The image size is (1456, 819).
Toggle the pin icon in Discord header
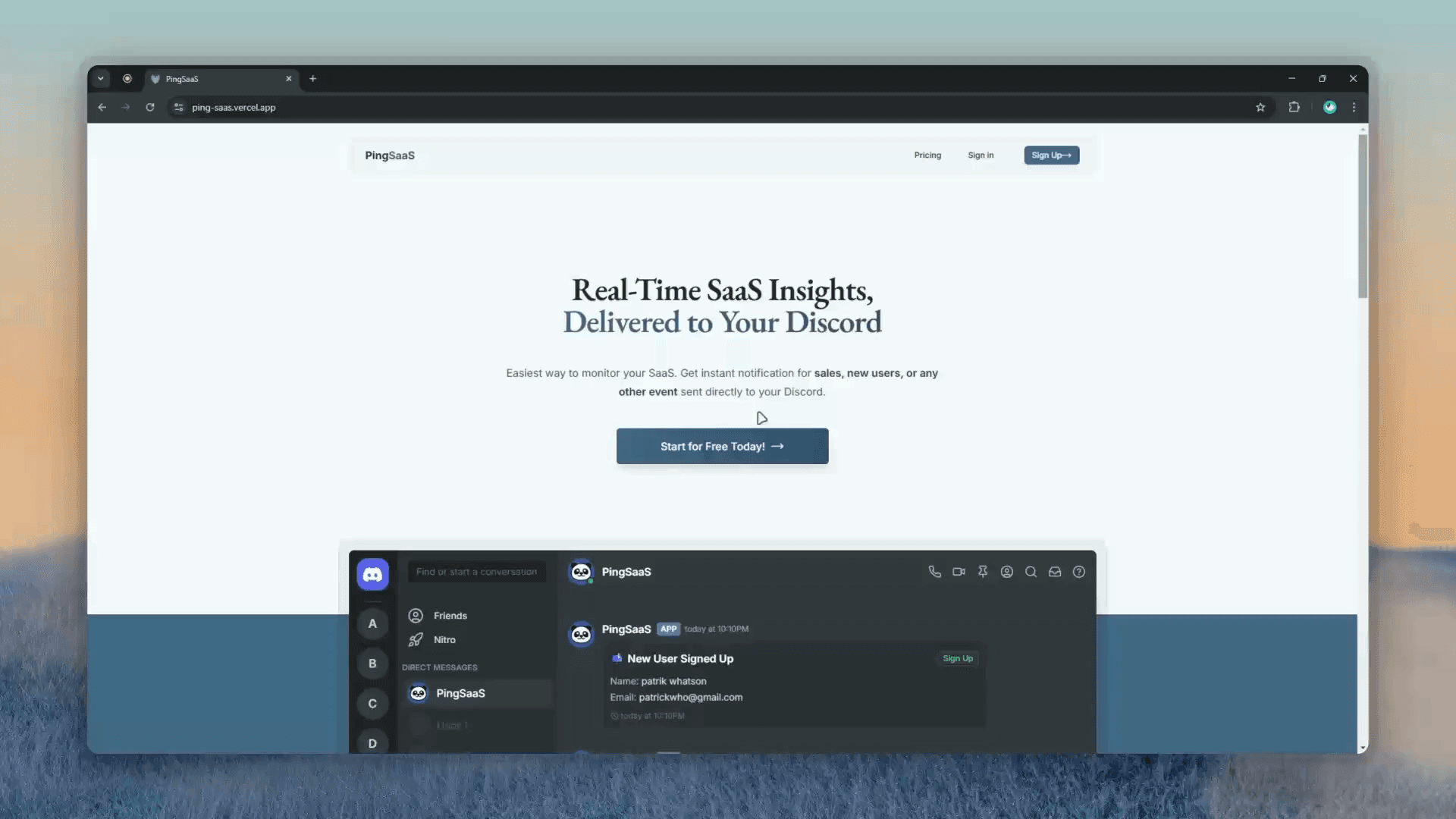pyautogui.click(x=983, y=571)
